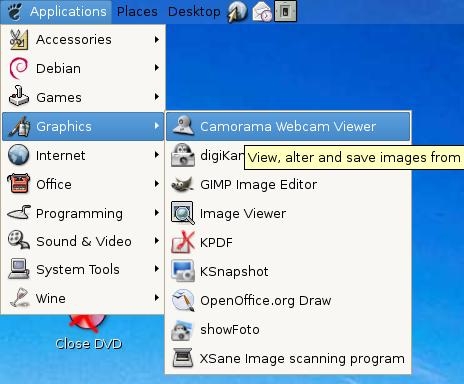This screenshot has width=464, height=384.
Task: Click the System Tools computer icon
Action: [x=19, y=269]
